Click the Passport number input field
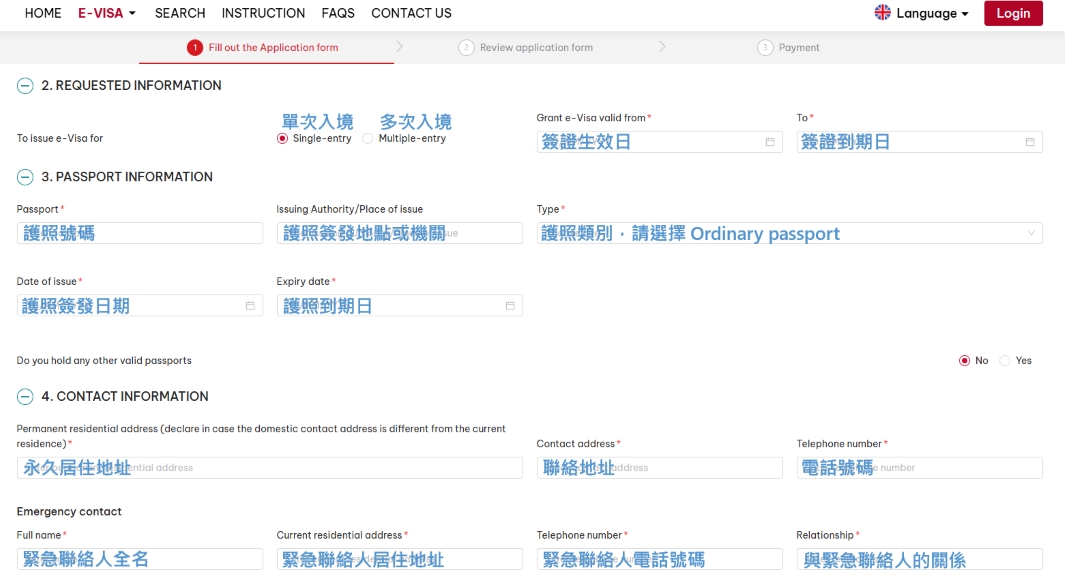 click(x=140, y=232)
